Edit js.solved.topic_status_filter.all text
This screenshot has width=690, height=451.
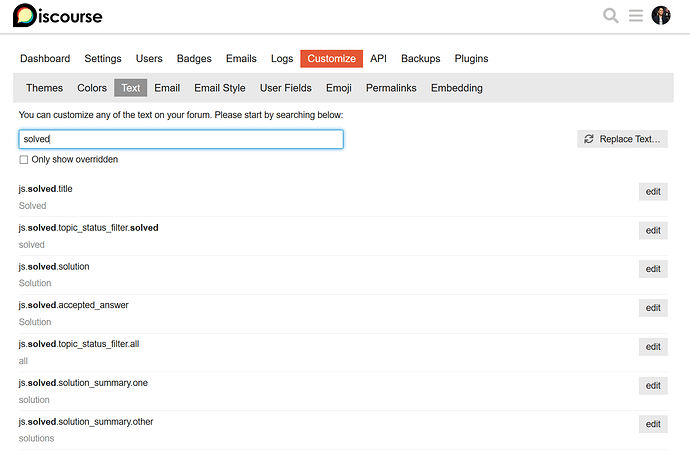pyautogui.click(x=653, y=347)
